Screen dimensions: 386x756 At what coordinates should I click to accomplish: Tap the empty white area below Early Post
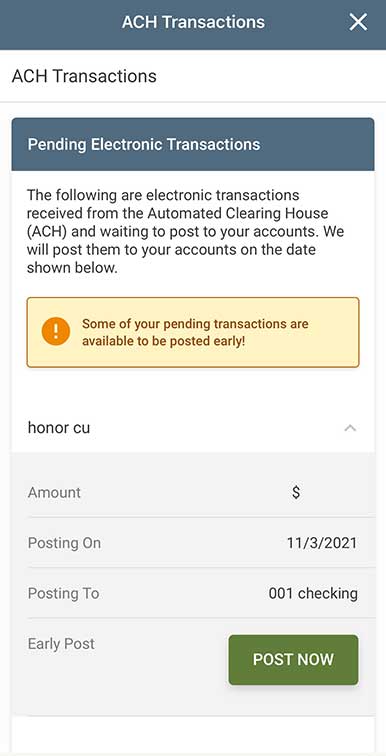[193, 735]
